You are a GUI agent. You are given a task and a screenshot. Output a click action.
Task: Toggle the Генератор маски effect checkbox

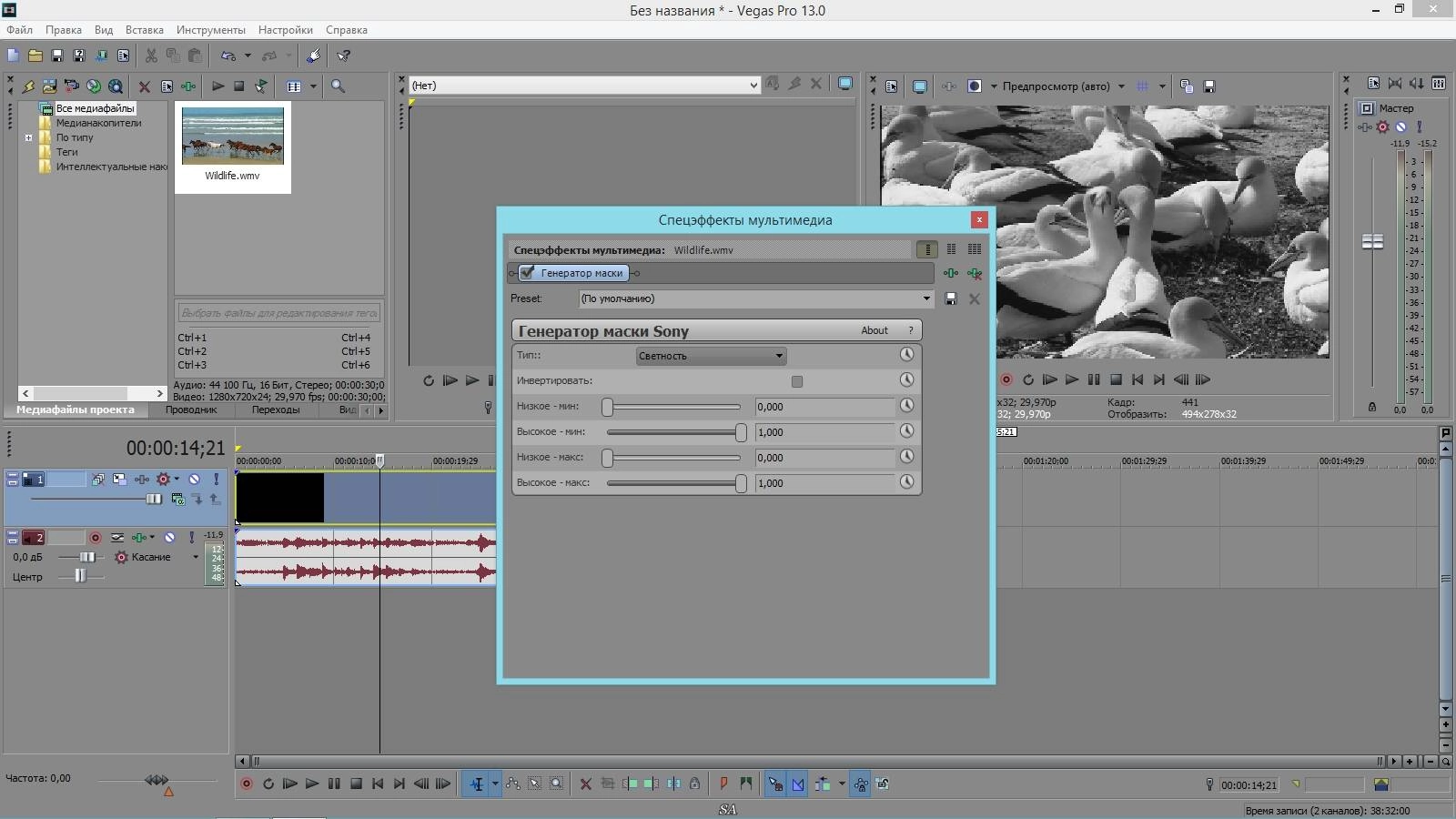click(x=527, y=273)
